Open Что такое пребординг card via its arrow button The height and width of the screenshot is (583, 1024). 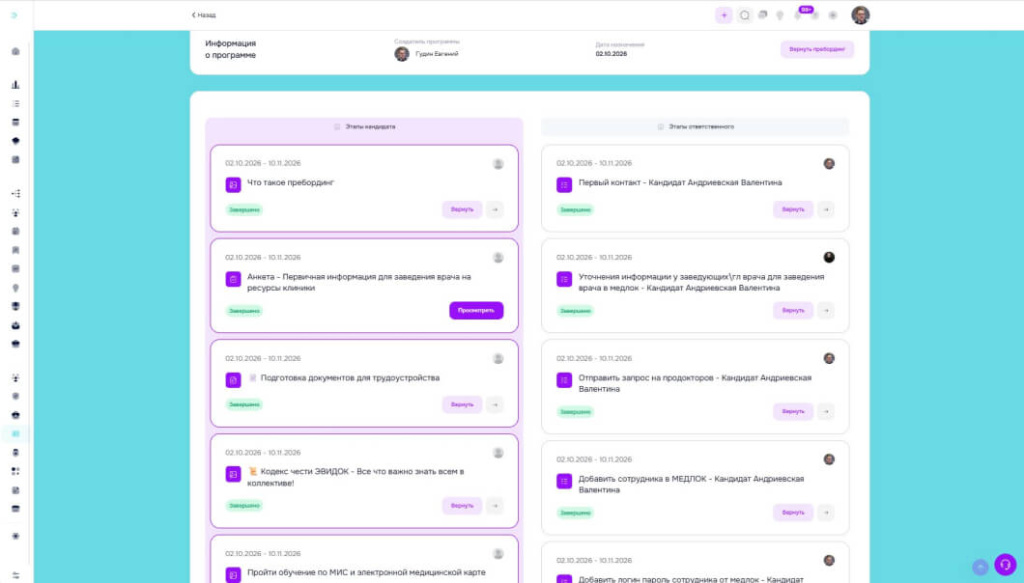tap(495, 210)
